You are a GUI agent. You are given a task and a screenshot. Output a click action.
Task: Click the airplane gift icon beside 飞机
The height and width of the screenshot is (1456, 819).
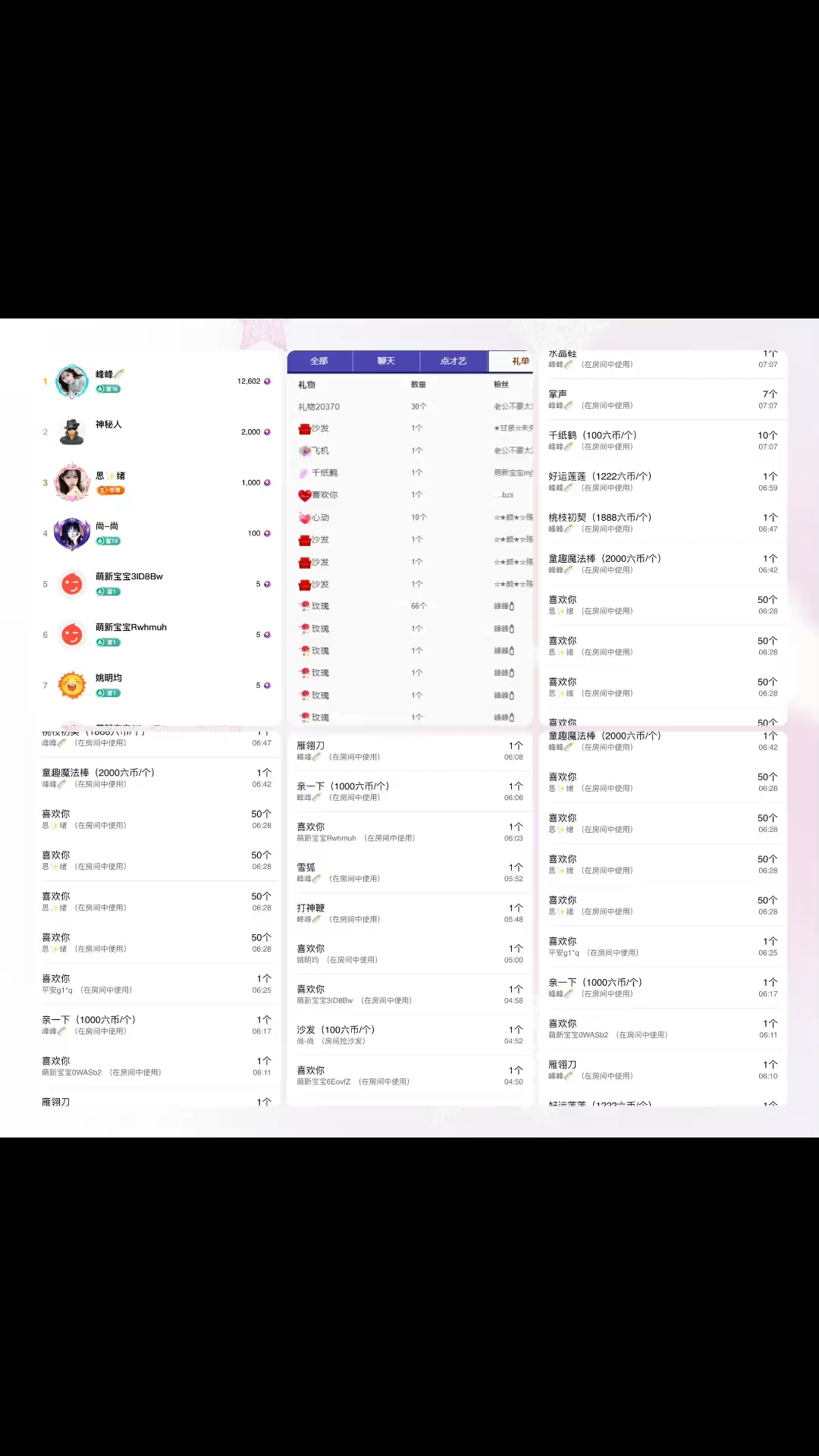pos(305,451)
